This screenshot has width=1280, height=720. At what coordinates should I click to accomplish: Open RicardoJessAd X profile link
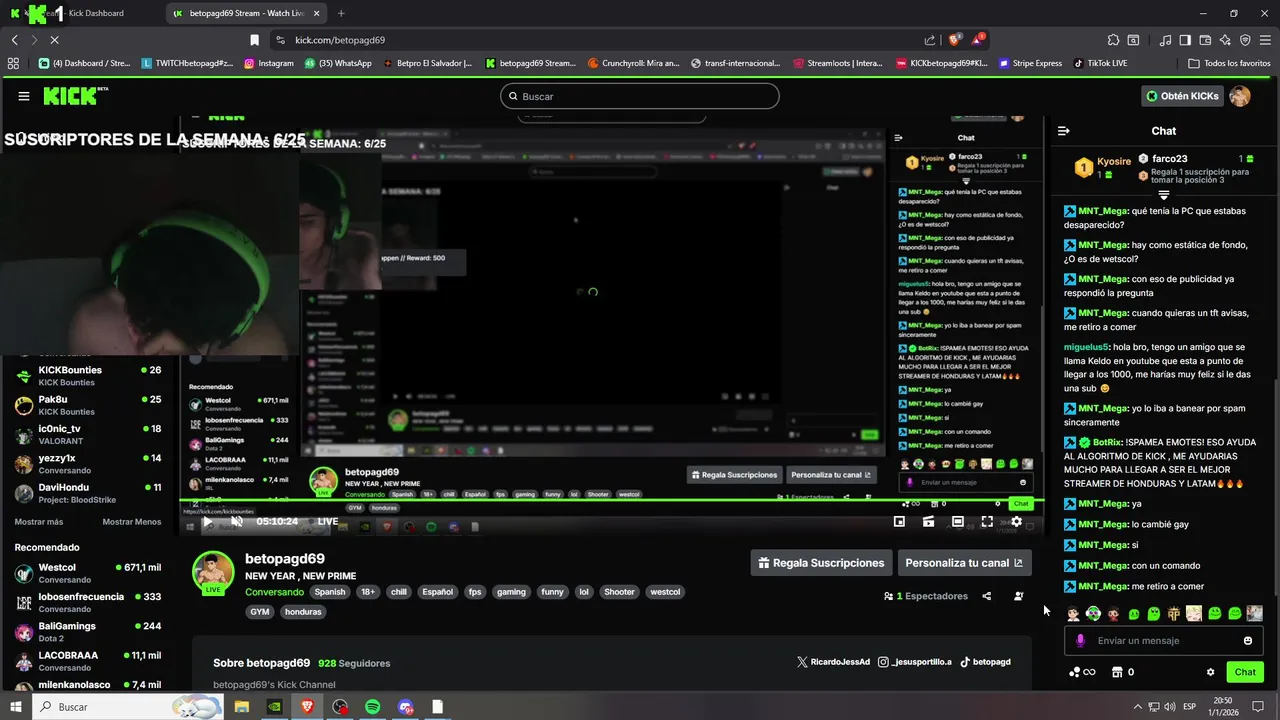click(x=834, y=662)
